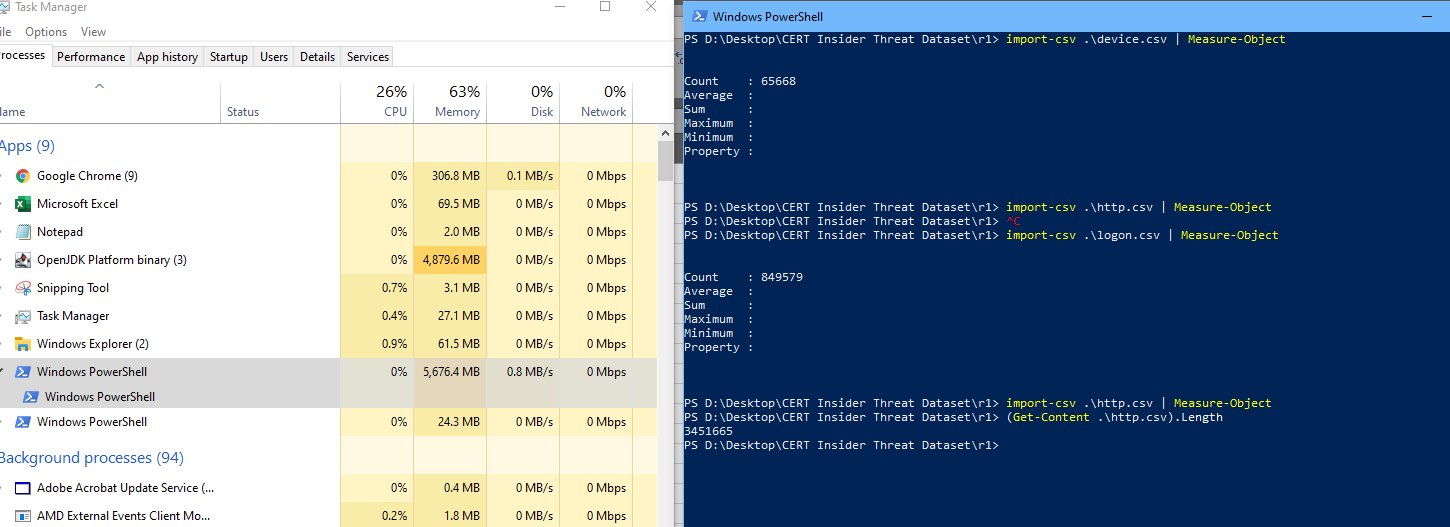Select the OpenJDK Platform binary (3) row
The width and height of the screenshot is (1450, 527).
(329, 260)
